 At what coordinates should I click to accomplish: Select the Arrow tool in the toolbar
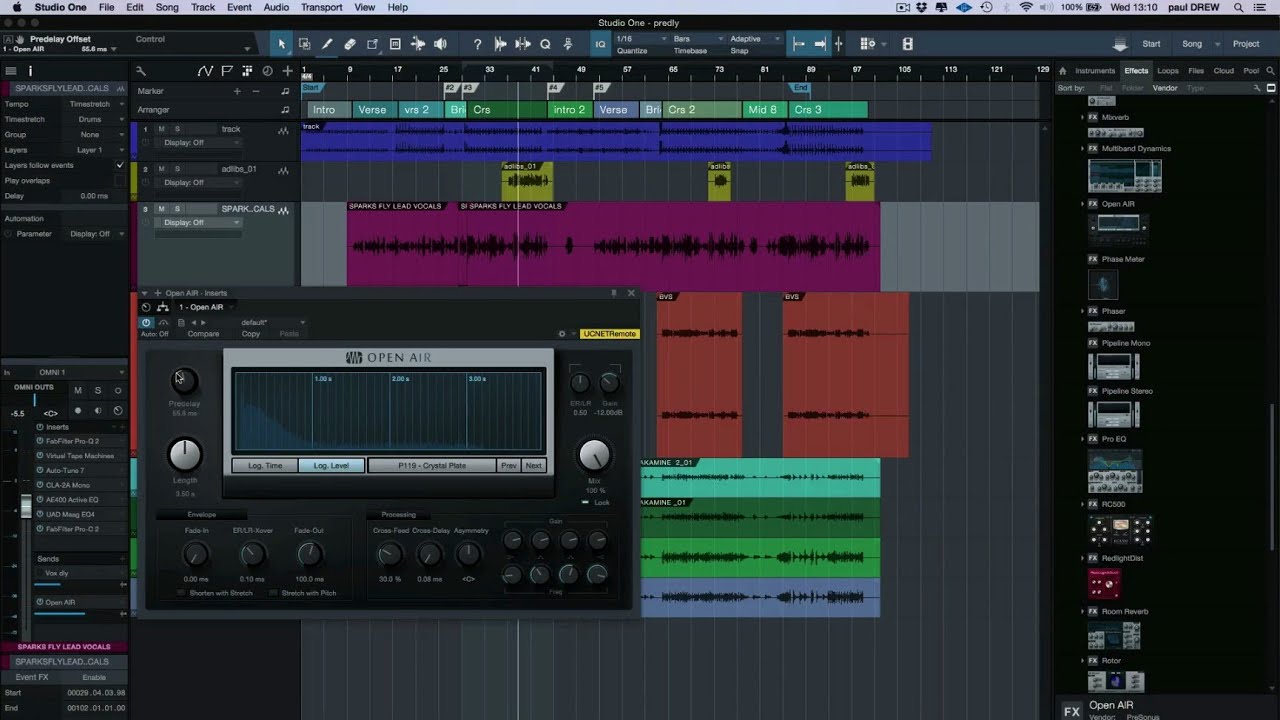(x=281, y=44)
